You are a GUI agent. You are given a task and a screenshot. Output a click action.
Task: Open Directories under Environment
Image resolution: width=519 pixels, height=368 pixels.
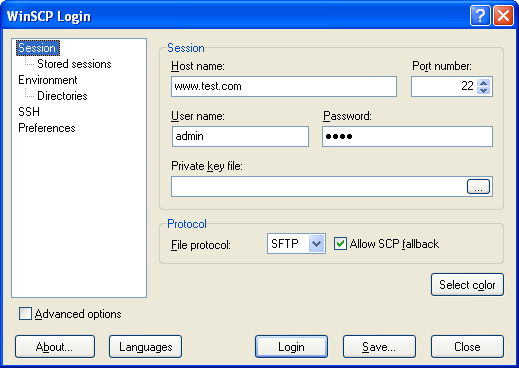(62, 96)
